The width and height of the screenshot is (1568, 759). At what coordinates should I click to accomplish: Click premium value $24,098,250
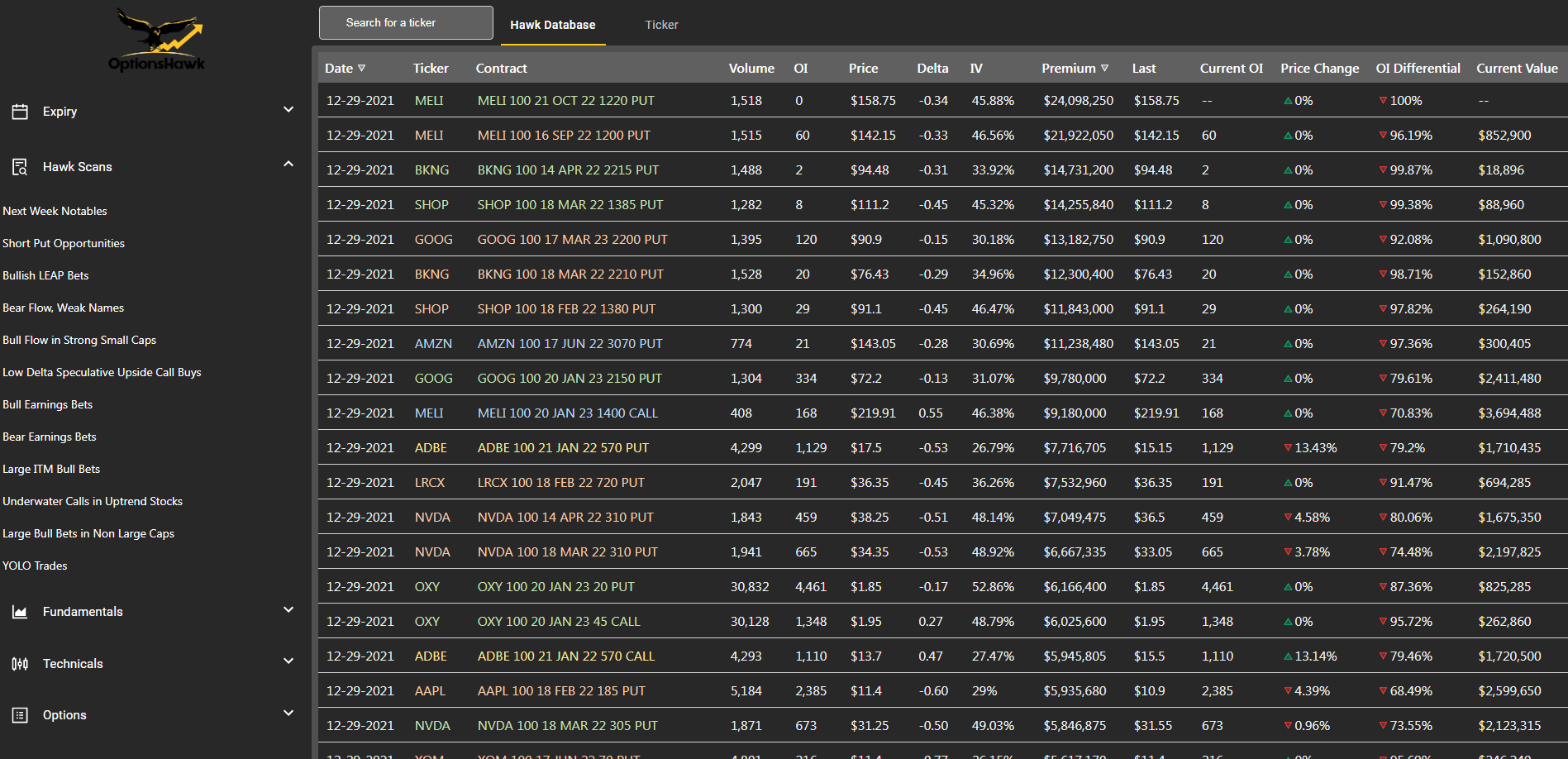pyautogui.click(x=1078, y=101)
